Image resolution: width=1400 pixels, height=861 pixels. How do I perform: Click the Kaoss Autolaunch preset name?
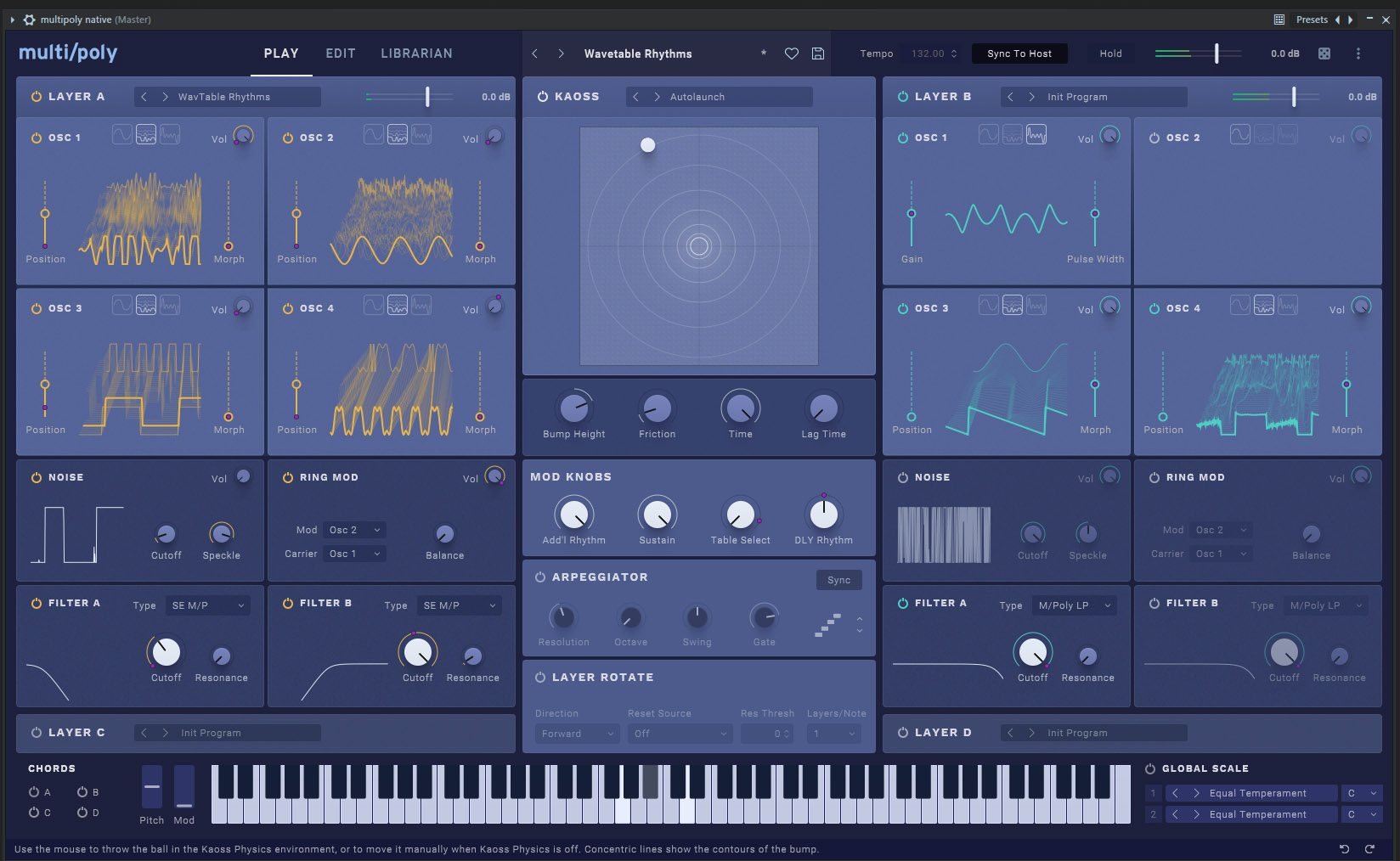click(697, 97)
